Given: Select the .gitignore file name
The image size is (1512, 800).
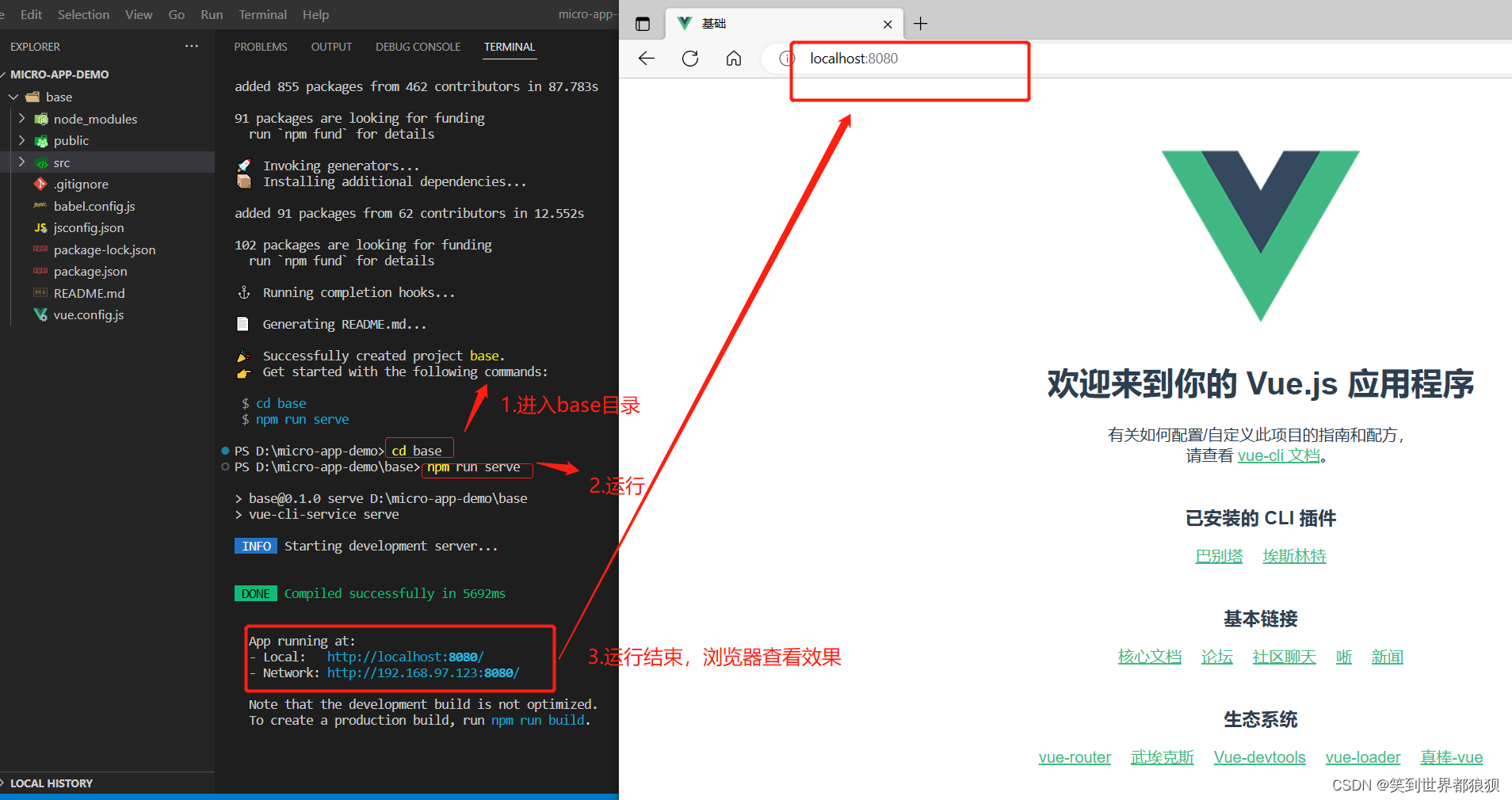Looking at the screenshot, I should [81, 185].
